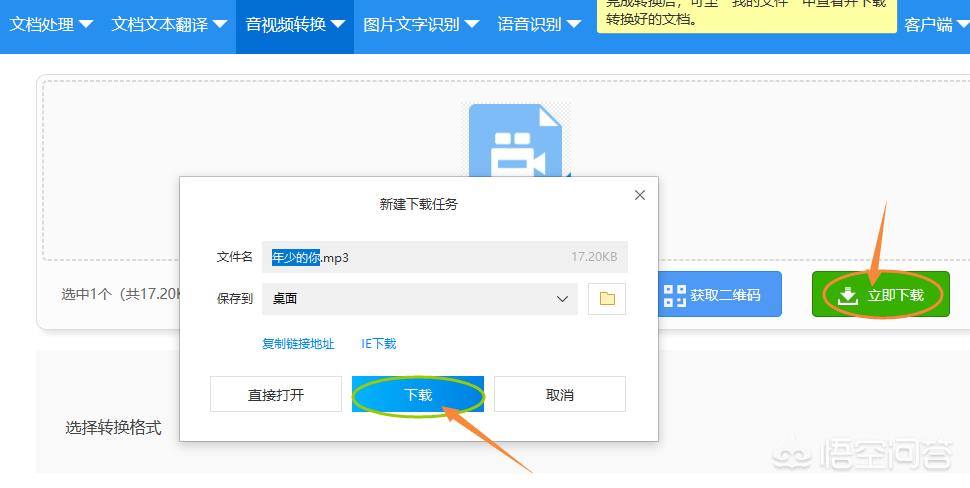Browse folder icon next to save path
970x488 pixels.
pos(607,299)
